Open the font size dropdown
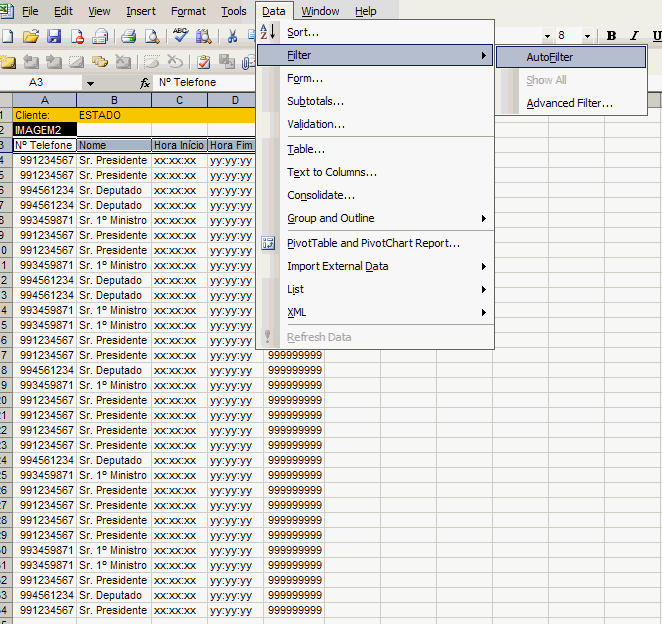Screen dimensions: 662x624 coord(589,36)
